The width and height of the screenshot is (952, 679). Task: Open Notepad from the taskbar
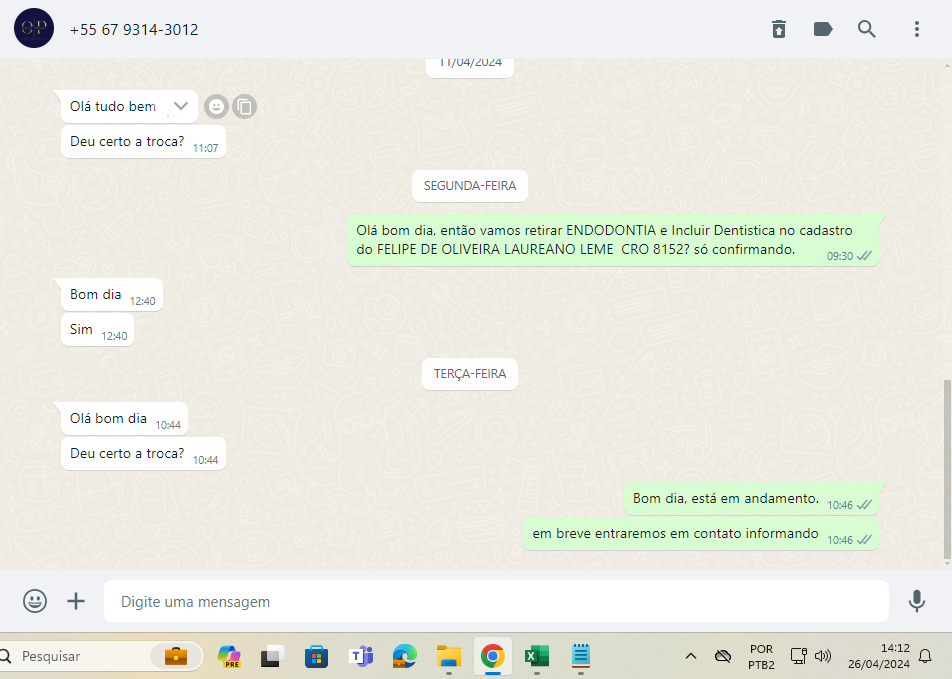pyautogui.click(x=580, y=657)
